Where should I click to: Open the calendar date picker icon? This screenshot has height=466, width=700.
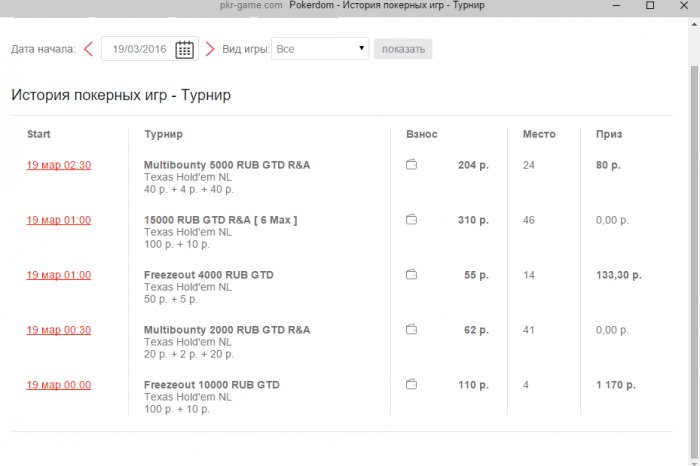pos(185,49)
